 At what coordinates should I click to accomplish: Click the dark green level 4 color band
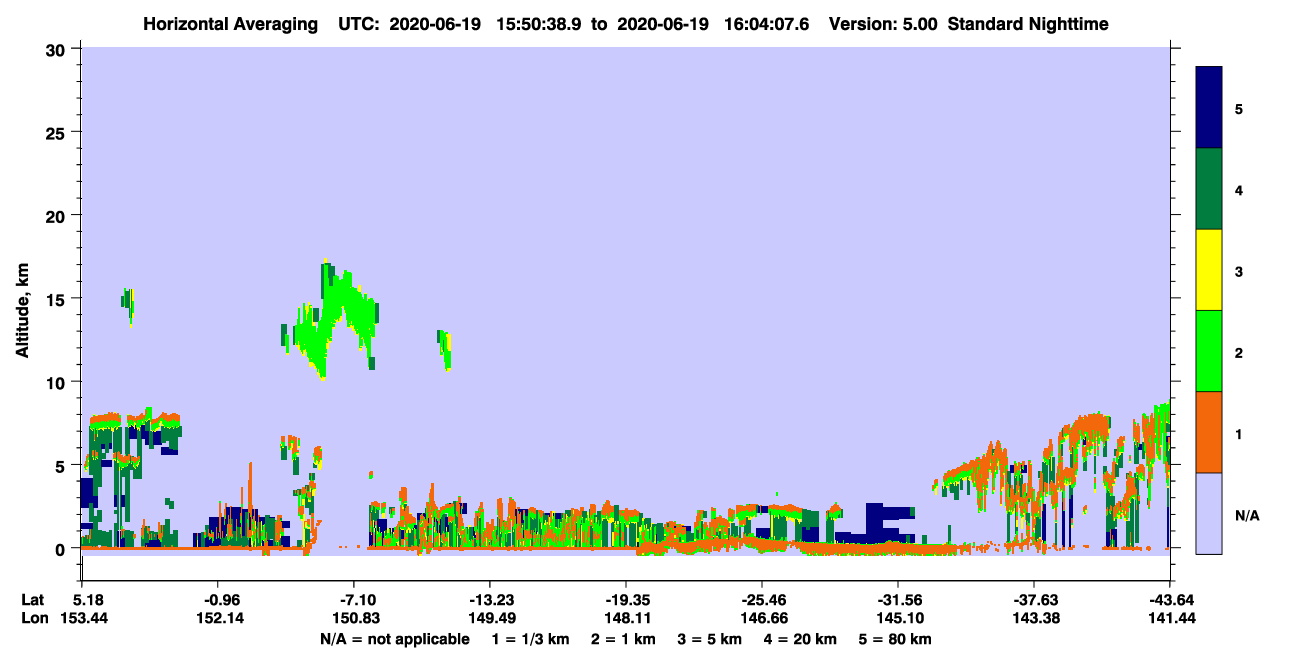(1209, 188)
